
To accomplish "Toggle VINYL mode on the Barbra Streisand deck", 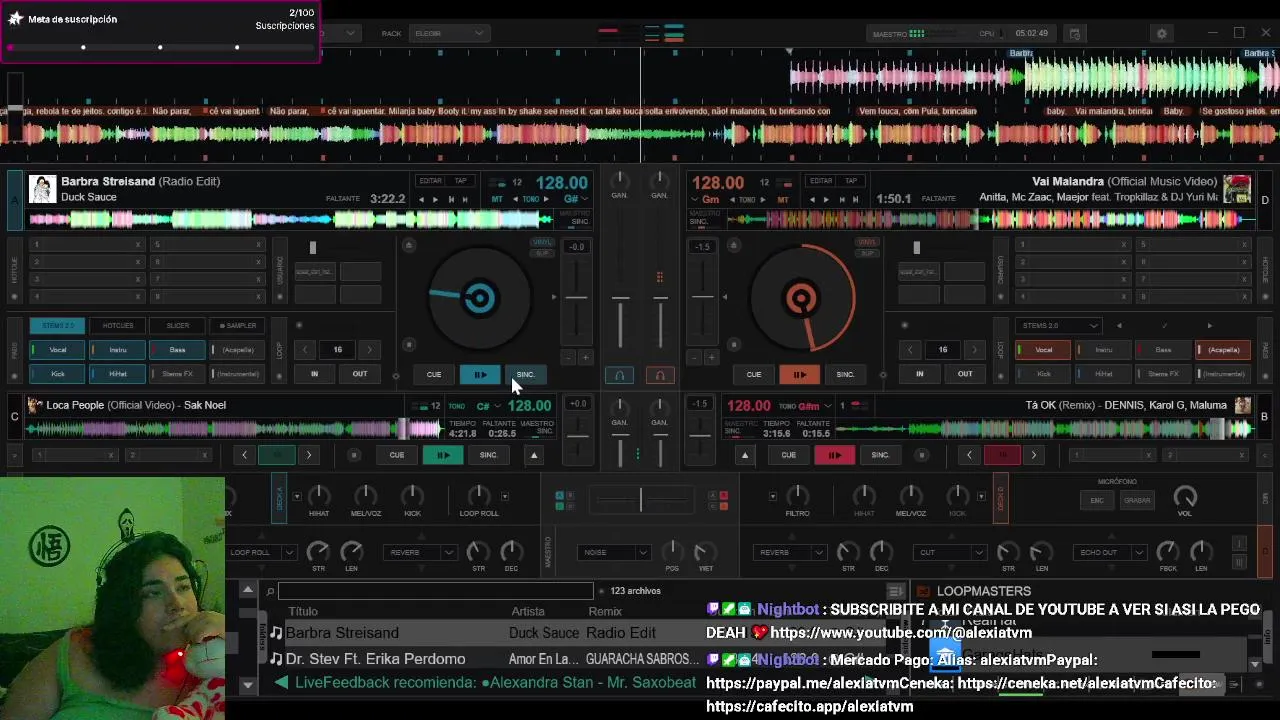I will tap(541, 242).
